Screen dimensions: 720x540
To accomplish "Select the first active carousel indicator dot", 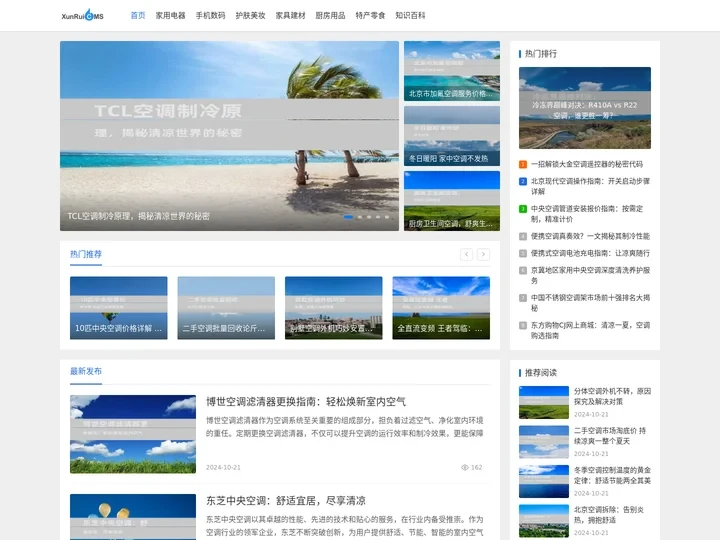I will (349, 217).
